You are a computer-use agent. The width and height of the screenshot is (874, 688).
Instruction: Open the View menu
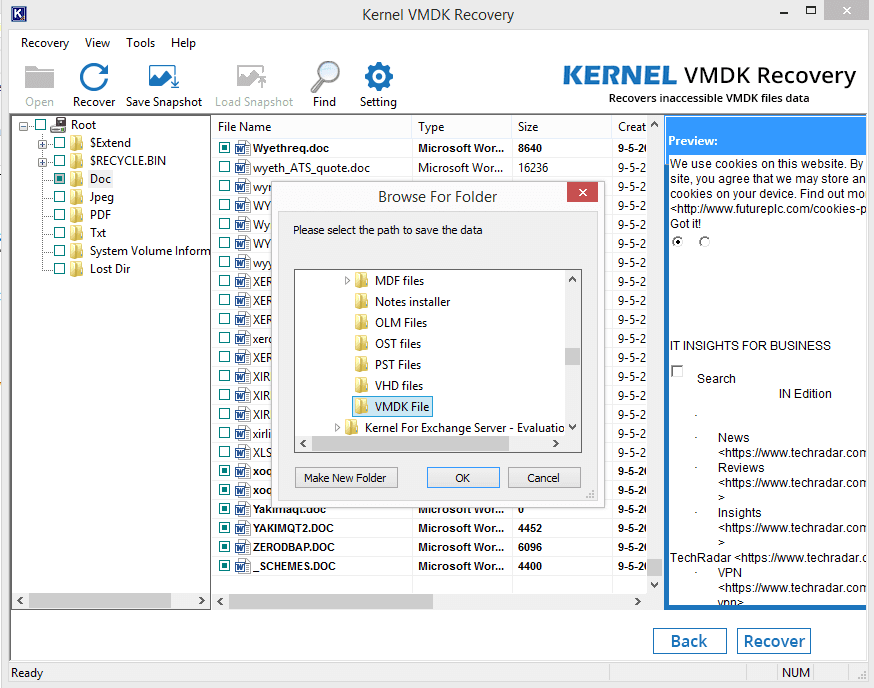97,43
